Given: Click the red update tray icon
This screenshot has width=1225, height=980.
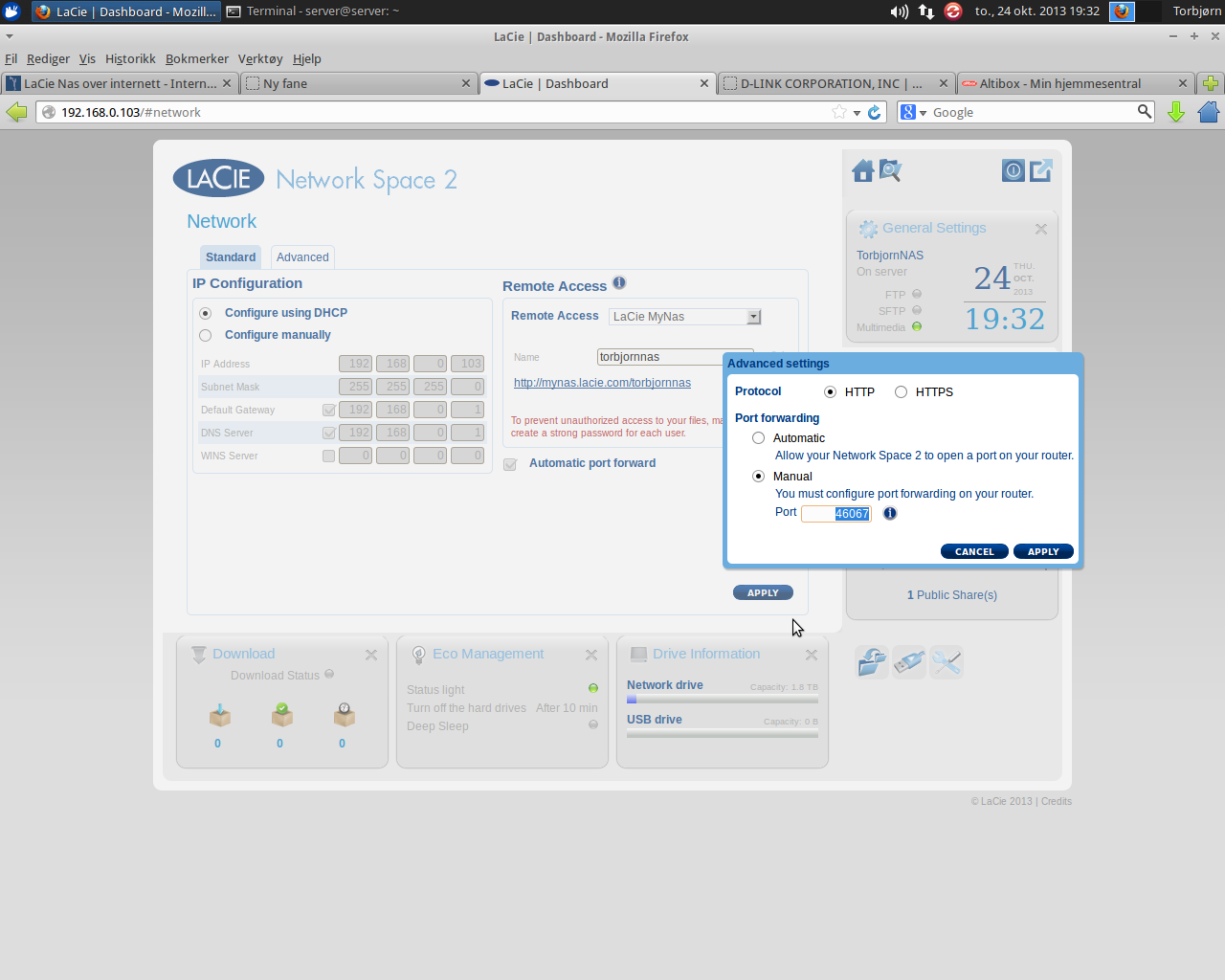Looking at the screenshot, I should click(x=953, y=11).
